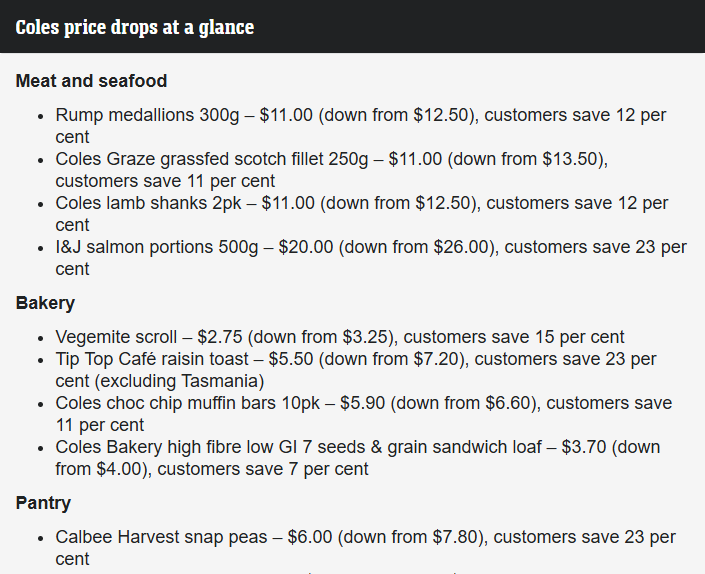Viewport: 705px width, 574px height.
Task: Click the Coles Graze grassfed scotch fillet item
Action: [x=332, y=170]
